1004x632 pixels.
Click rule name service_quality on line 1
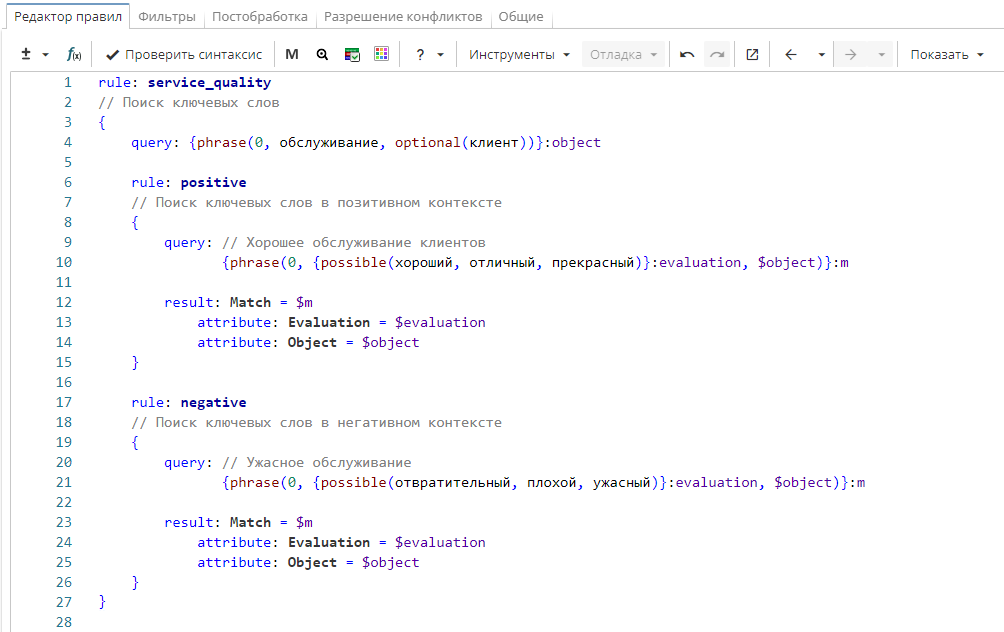point(209,83)
